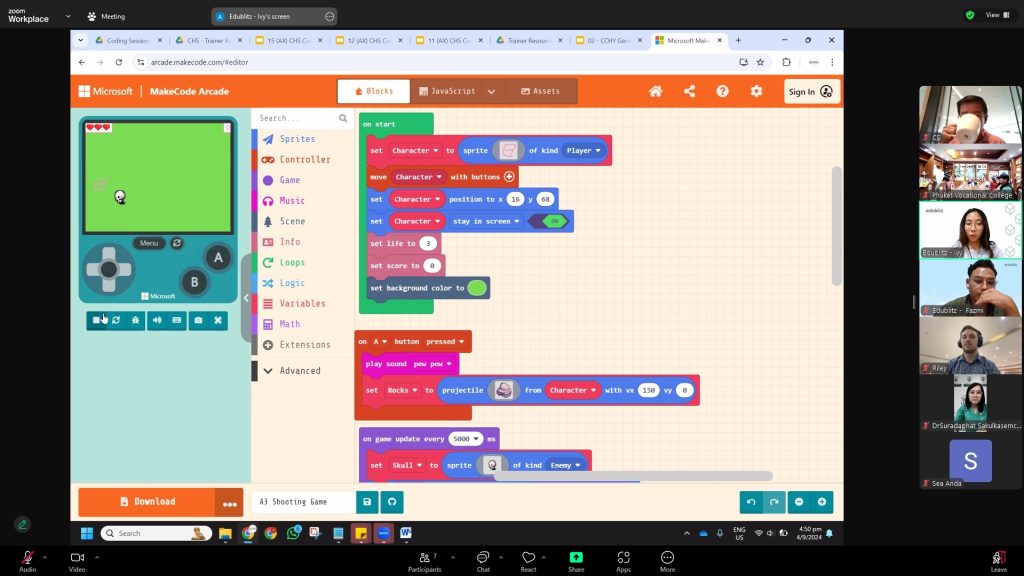The height and width of the screenshot is (576, 1024).
Task: Click the toolbox search magnifier icon
Action: pyautogui.click(x=343, y=118)
